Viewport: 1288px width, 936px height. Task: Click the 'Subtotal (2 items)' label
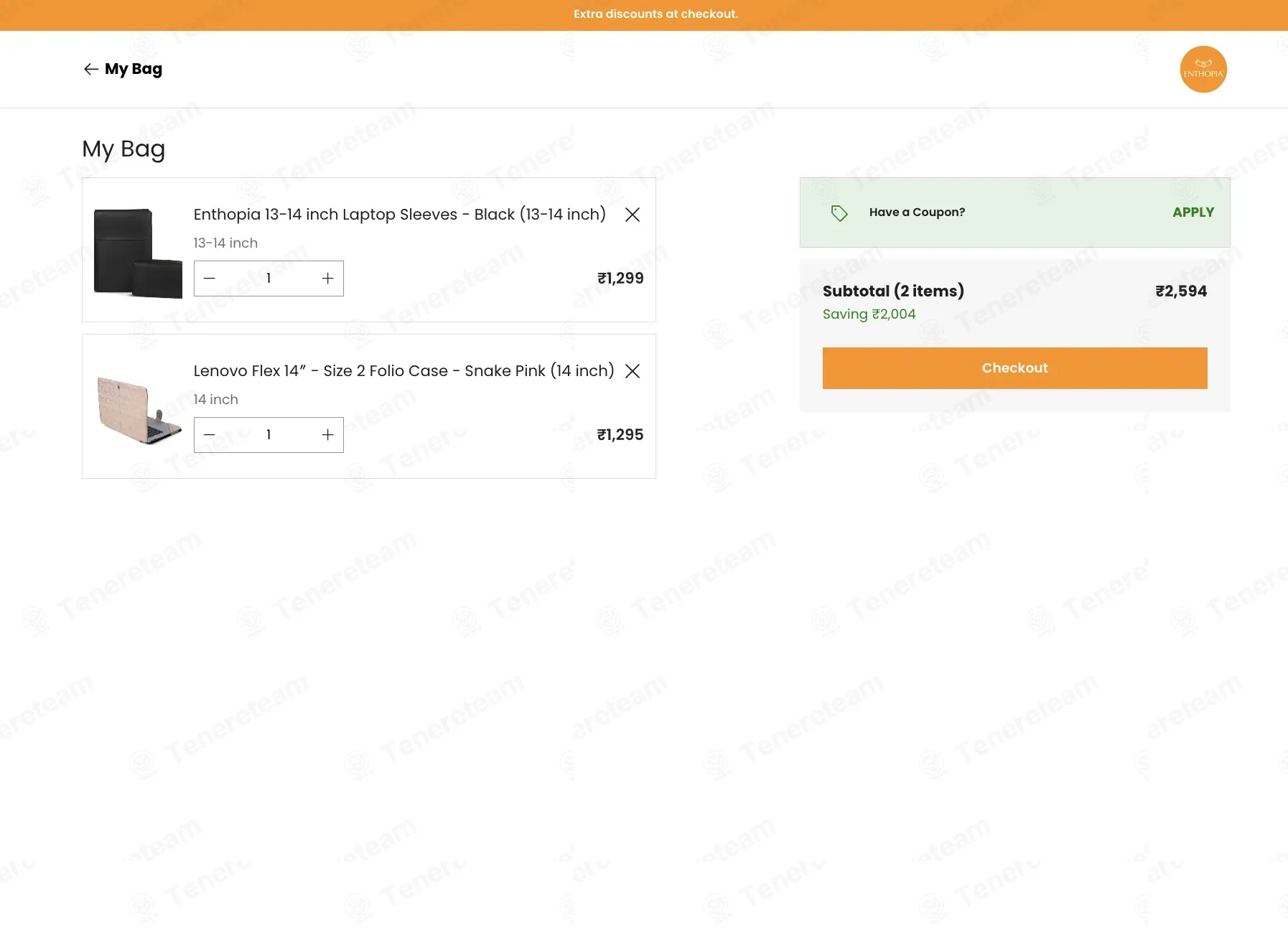893,291
